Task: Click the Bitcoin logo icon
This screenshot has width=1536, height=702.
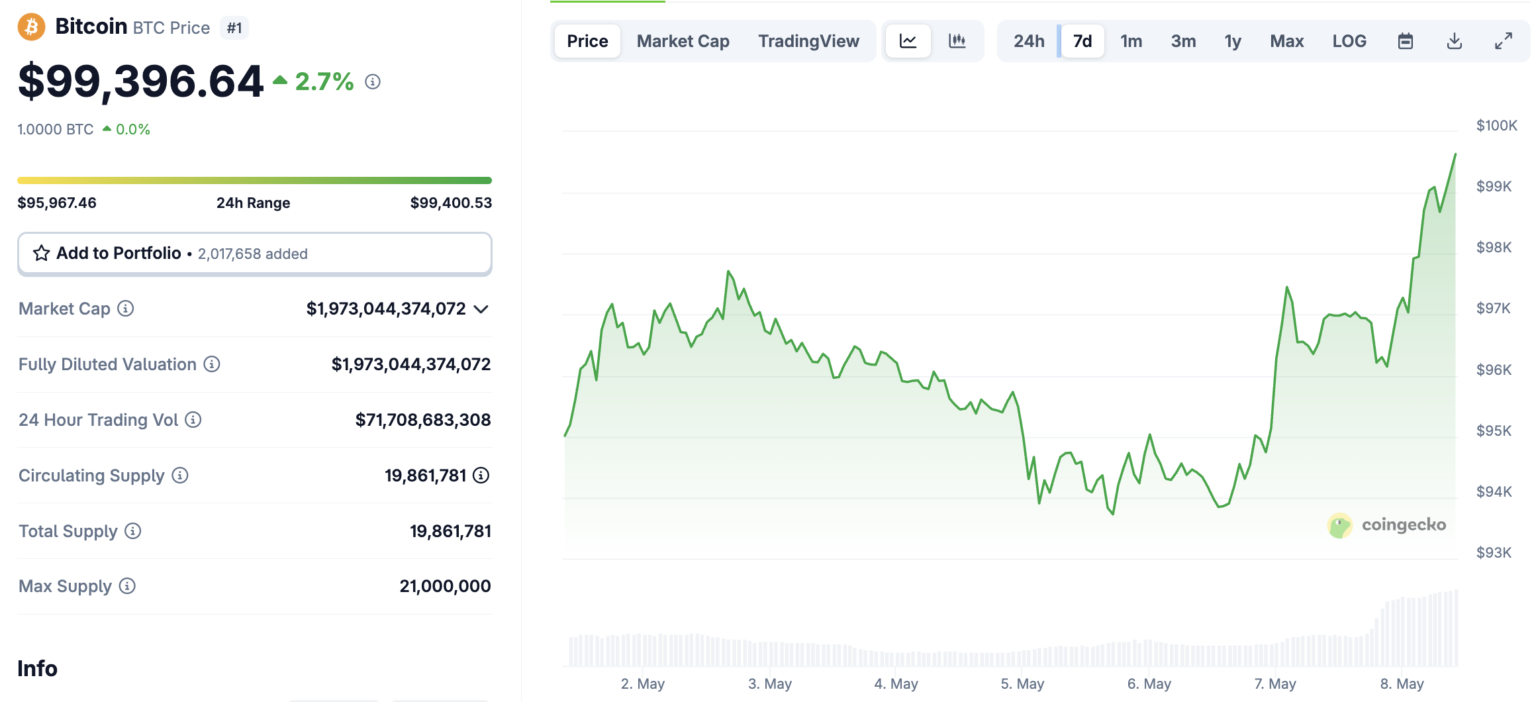Action: point(31,25)
